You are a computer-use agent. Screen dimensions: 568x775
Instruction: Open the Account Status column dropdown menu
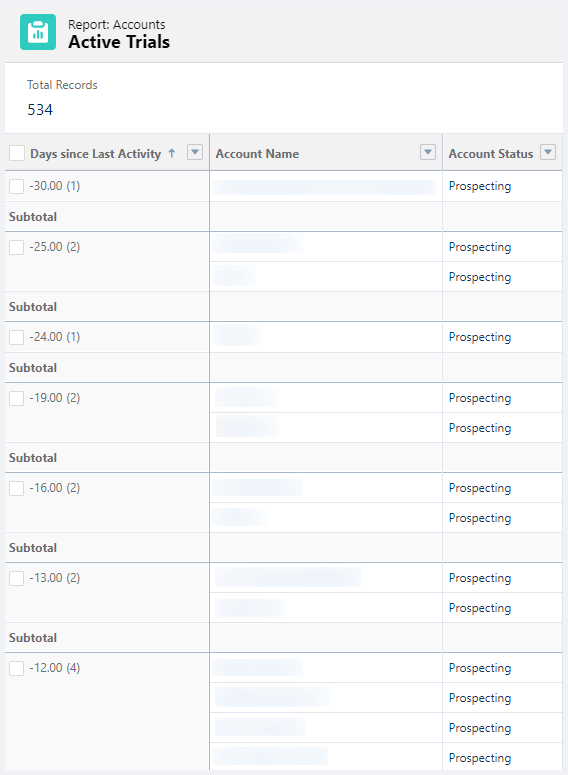click(x=548, y=152)
